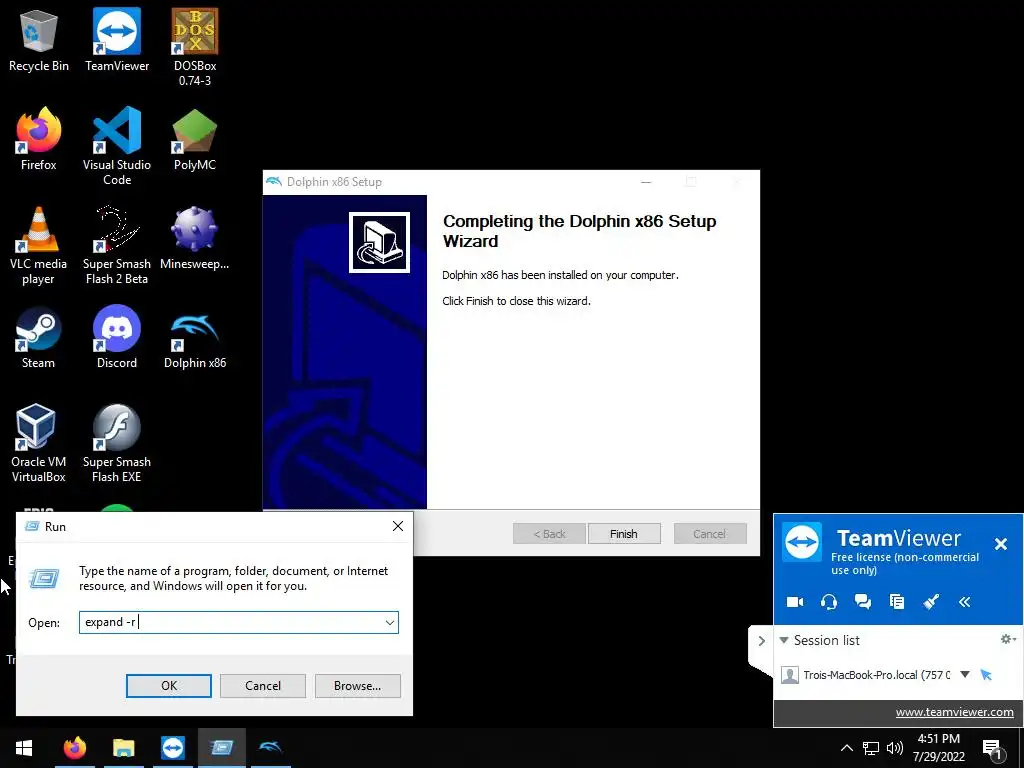Open TeamViewer session list gear settings
The height and width of the screenshot is (768, 1024).
(1008, 639)
